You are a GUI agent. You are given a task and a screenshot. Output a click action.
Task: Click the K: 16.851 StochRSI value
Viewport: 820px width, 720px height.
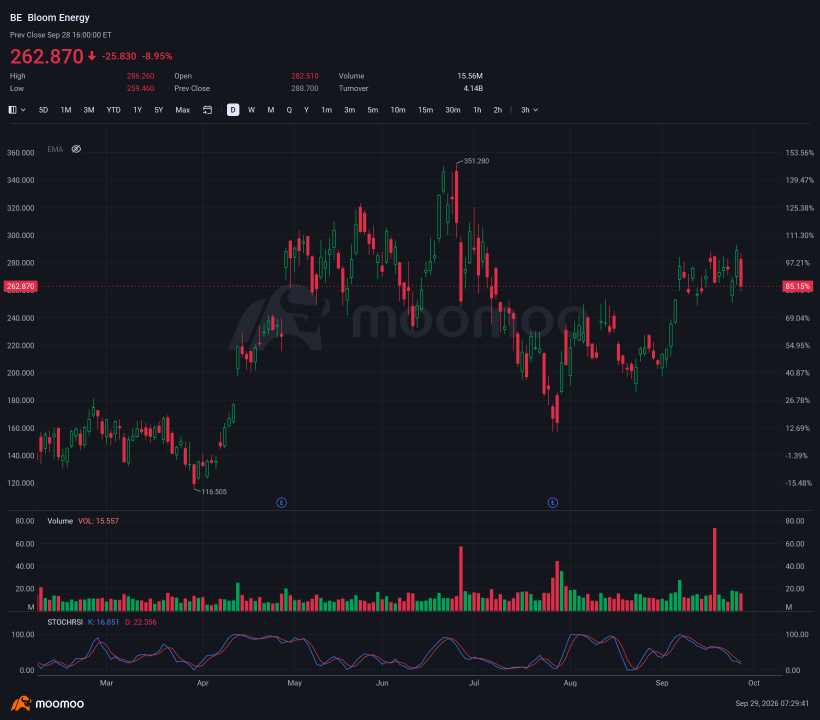tap(103, 622)
